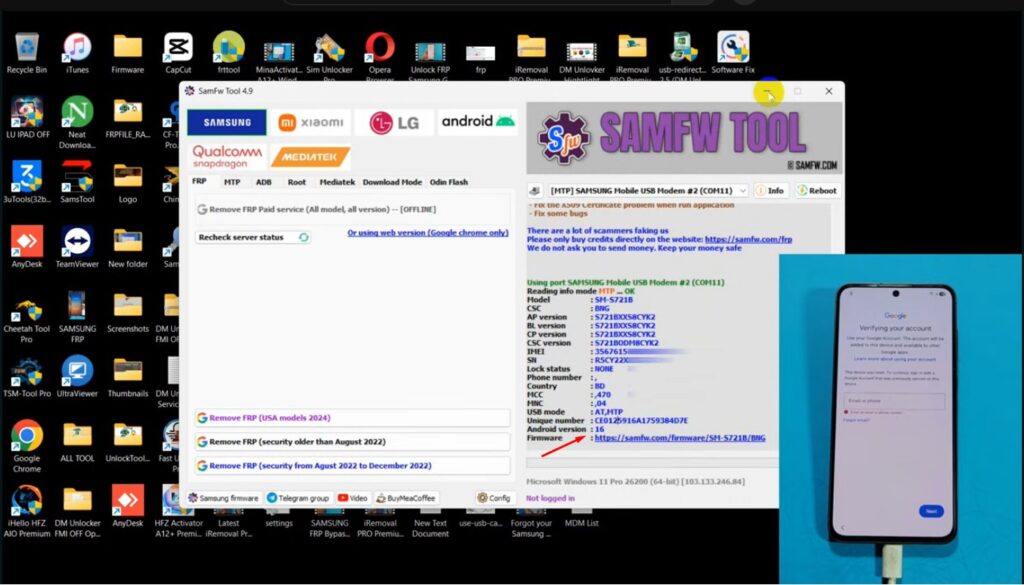Choose the LG brand logo
Image resolution: width=1024 pixels, height=585 pixels.
tap(394, 122)
